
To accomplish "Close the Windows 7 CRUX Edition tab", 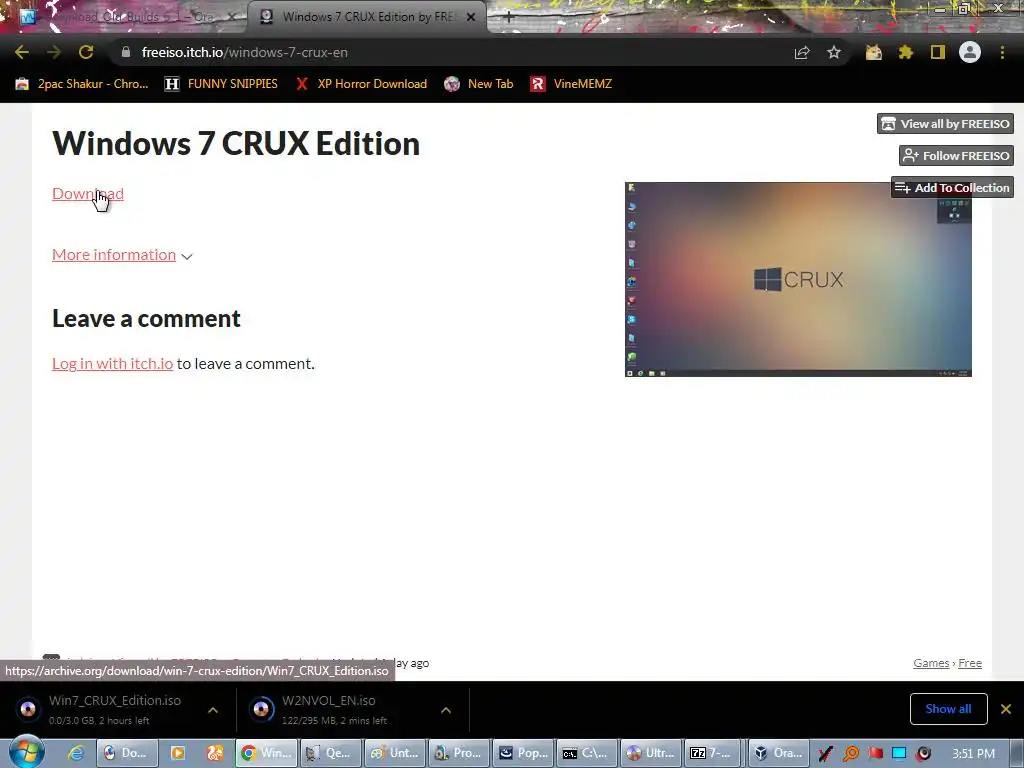I will (x=471, y=17).
